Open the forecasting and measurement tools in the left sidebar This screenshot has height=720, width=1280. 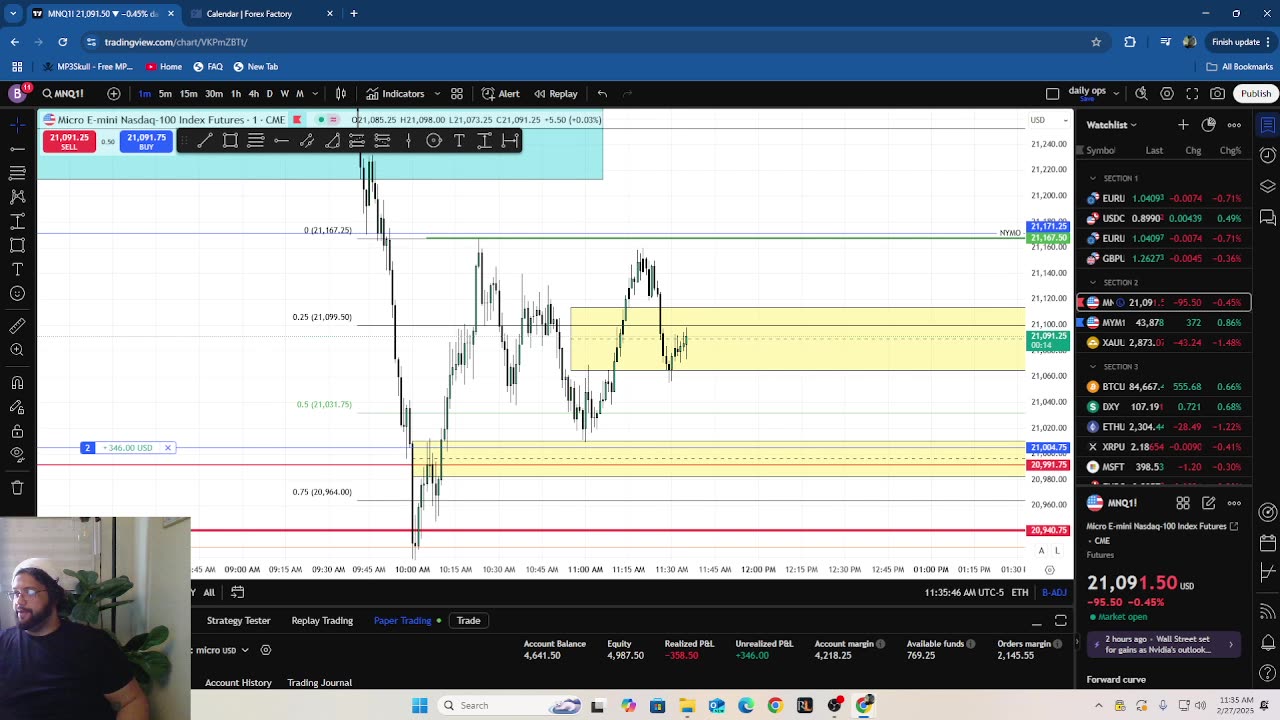pos(17,221)
